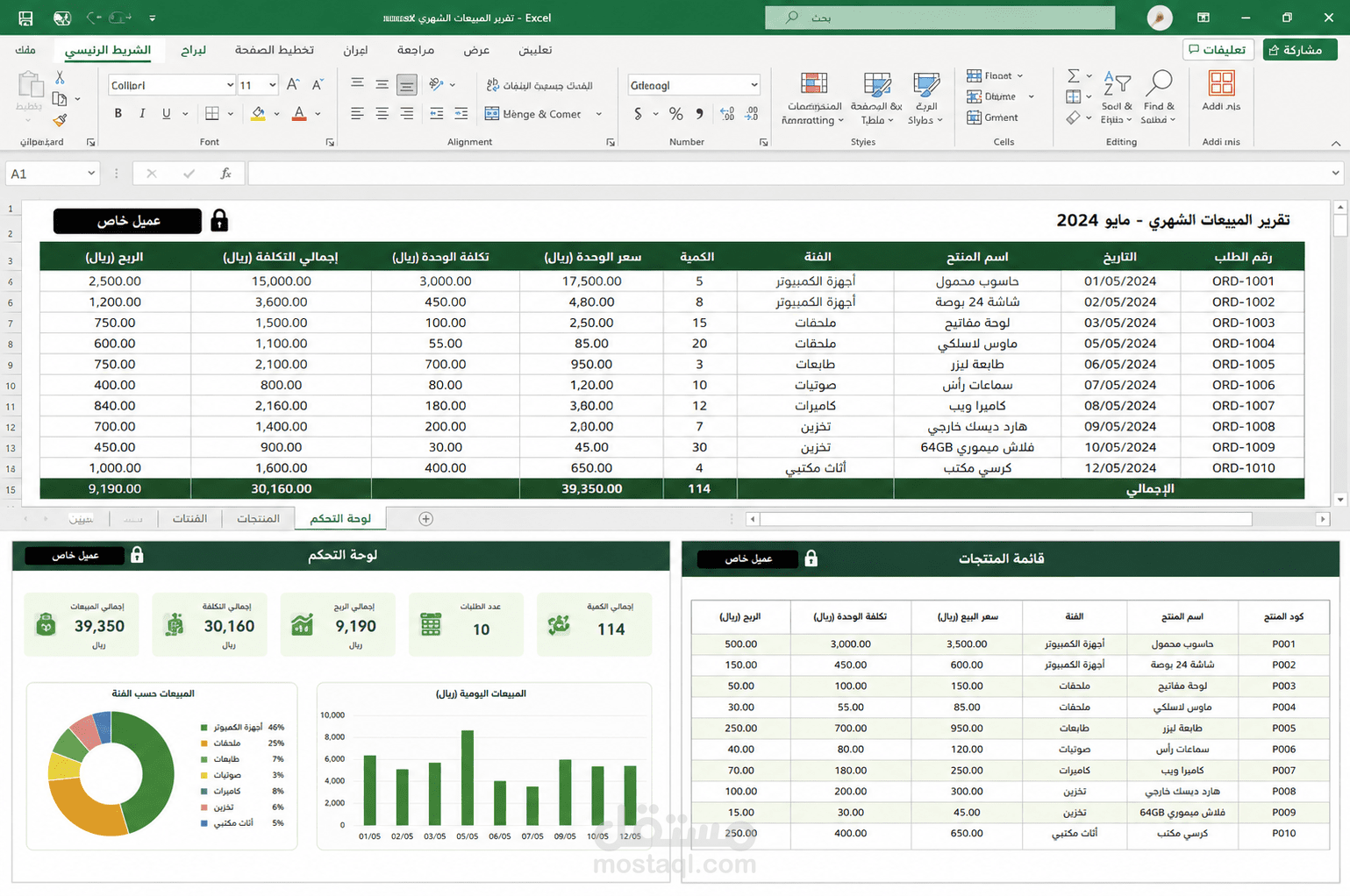Open the number format dropdown
The image size is (1350, 896).
(754, 85)
